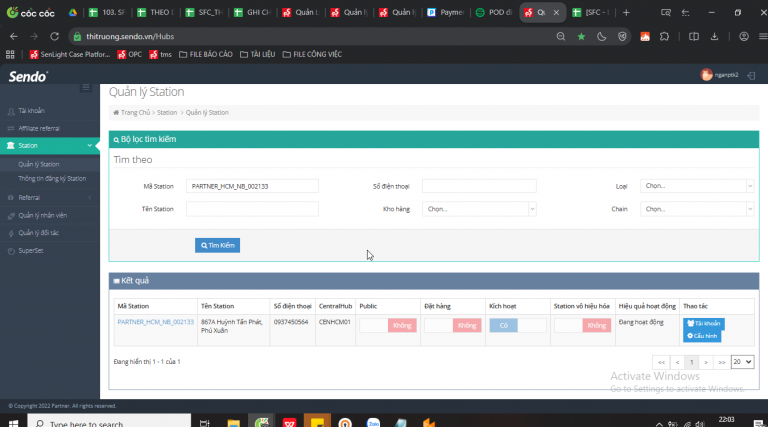Toggle the Public switch showing Không

click(388, 326)
